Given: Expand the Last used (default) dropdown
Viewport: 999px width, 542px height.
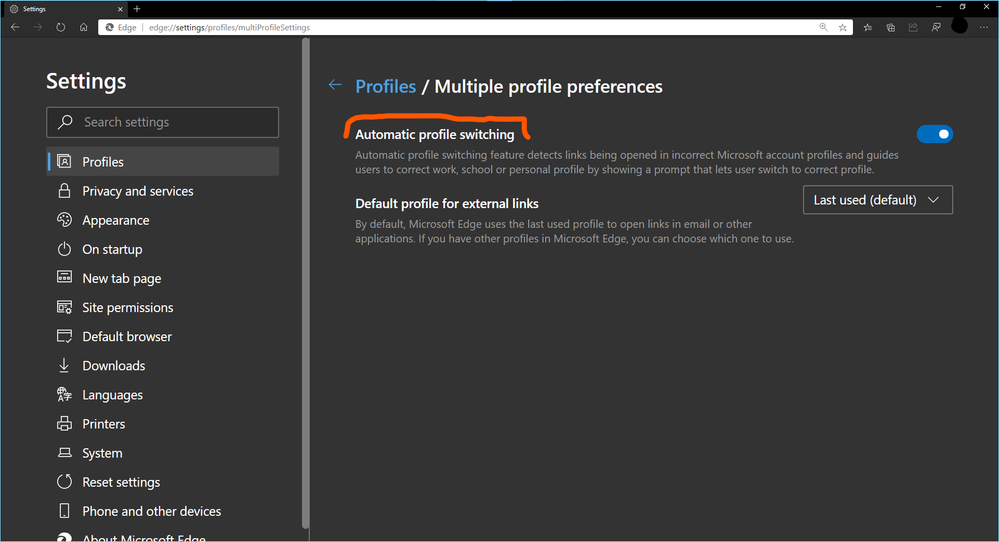Looking at the screenshot, I should coord(878,200).
